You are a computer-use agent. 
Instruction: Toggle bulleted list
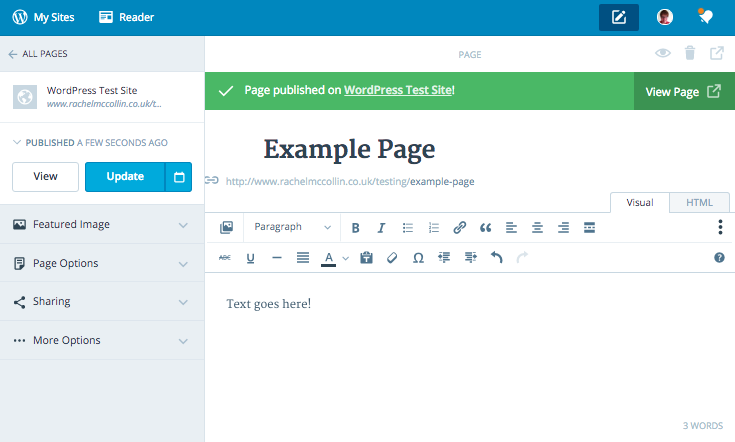click(408, 228)
